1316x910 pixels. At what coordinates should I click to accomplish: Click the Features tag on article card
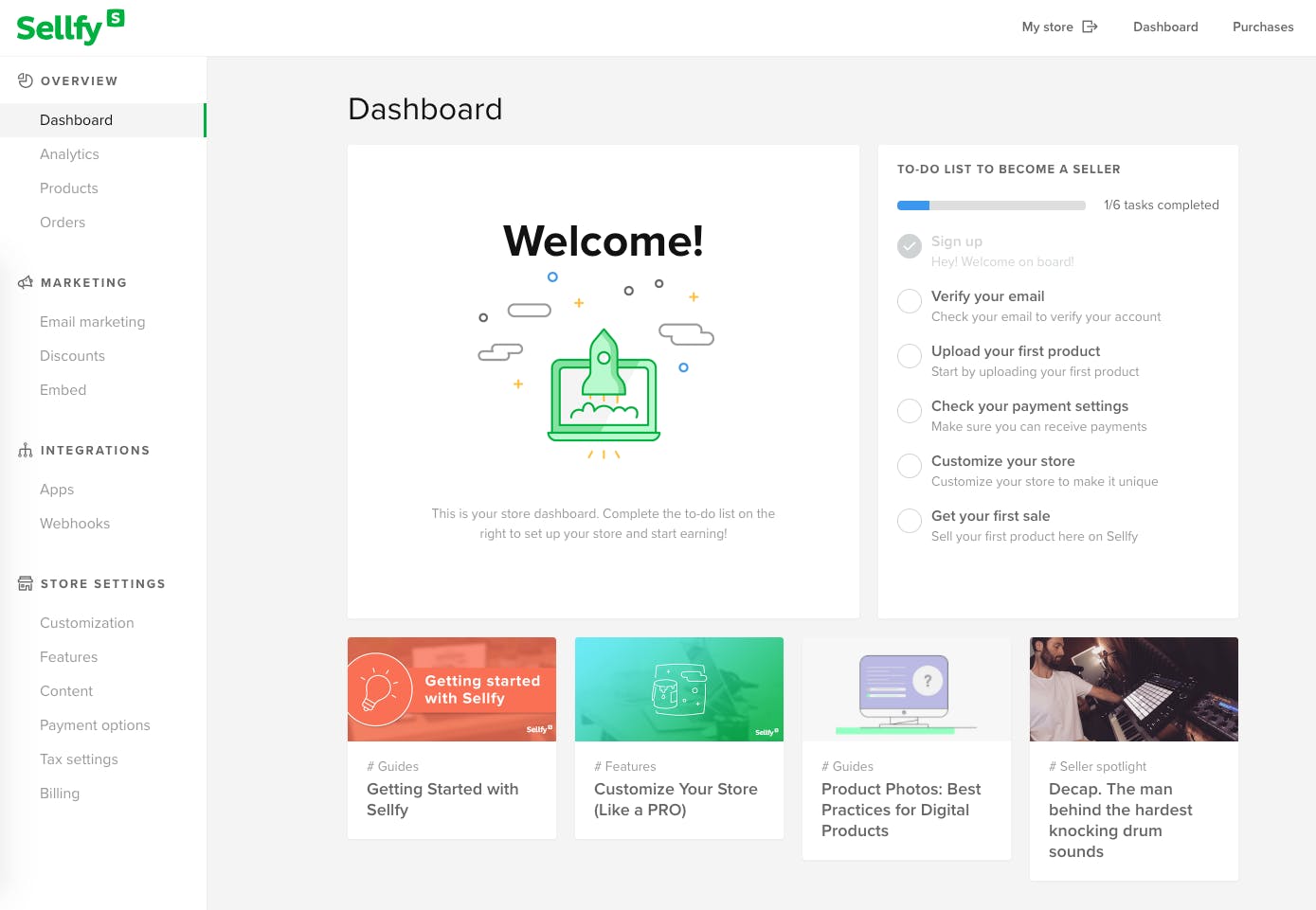(x=625, y=766)
